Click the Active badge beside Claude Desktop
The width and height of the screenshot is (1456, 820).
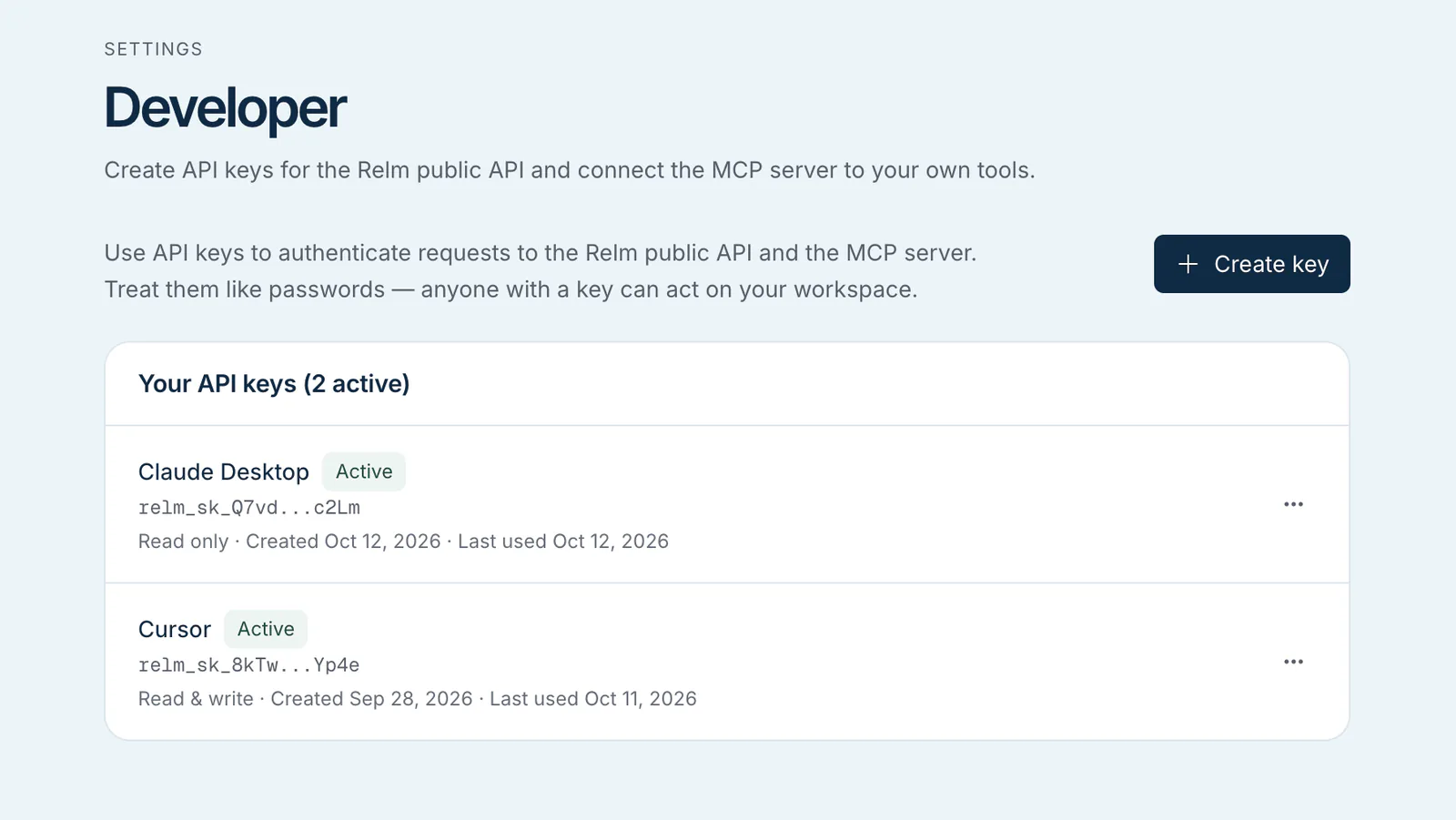[x=364, y=471]
